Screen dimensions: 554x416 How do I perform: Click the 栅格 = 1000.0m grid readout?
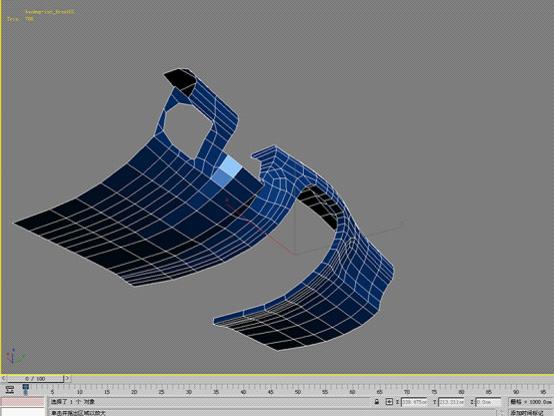pyautogui.click(x=531, y=402)
